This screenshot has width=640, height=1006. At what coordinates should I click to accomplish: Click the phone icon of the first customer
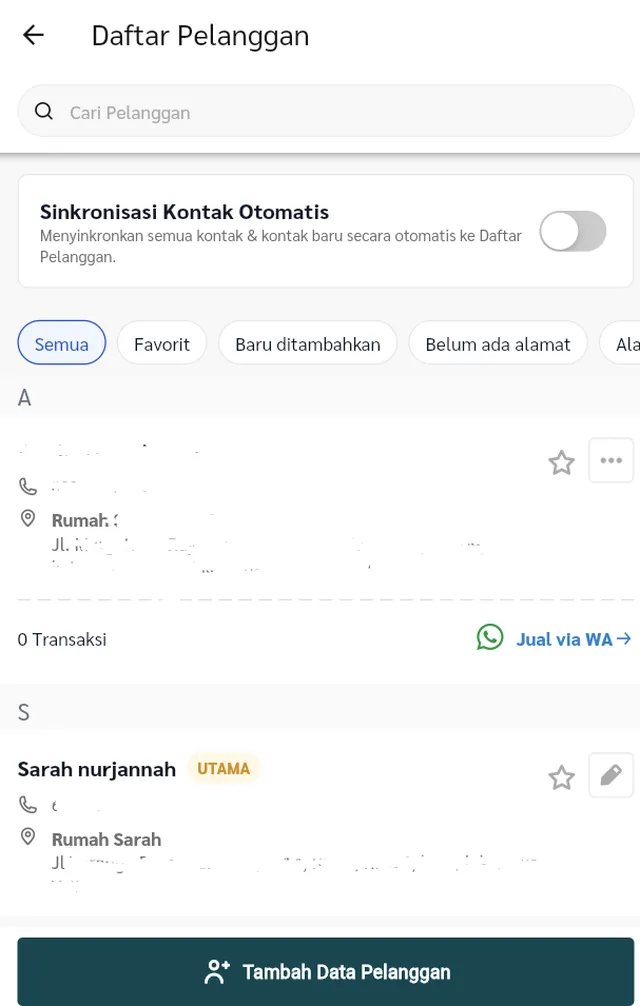(27, 486)
